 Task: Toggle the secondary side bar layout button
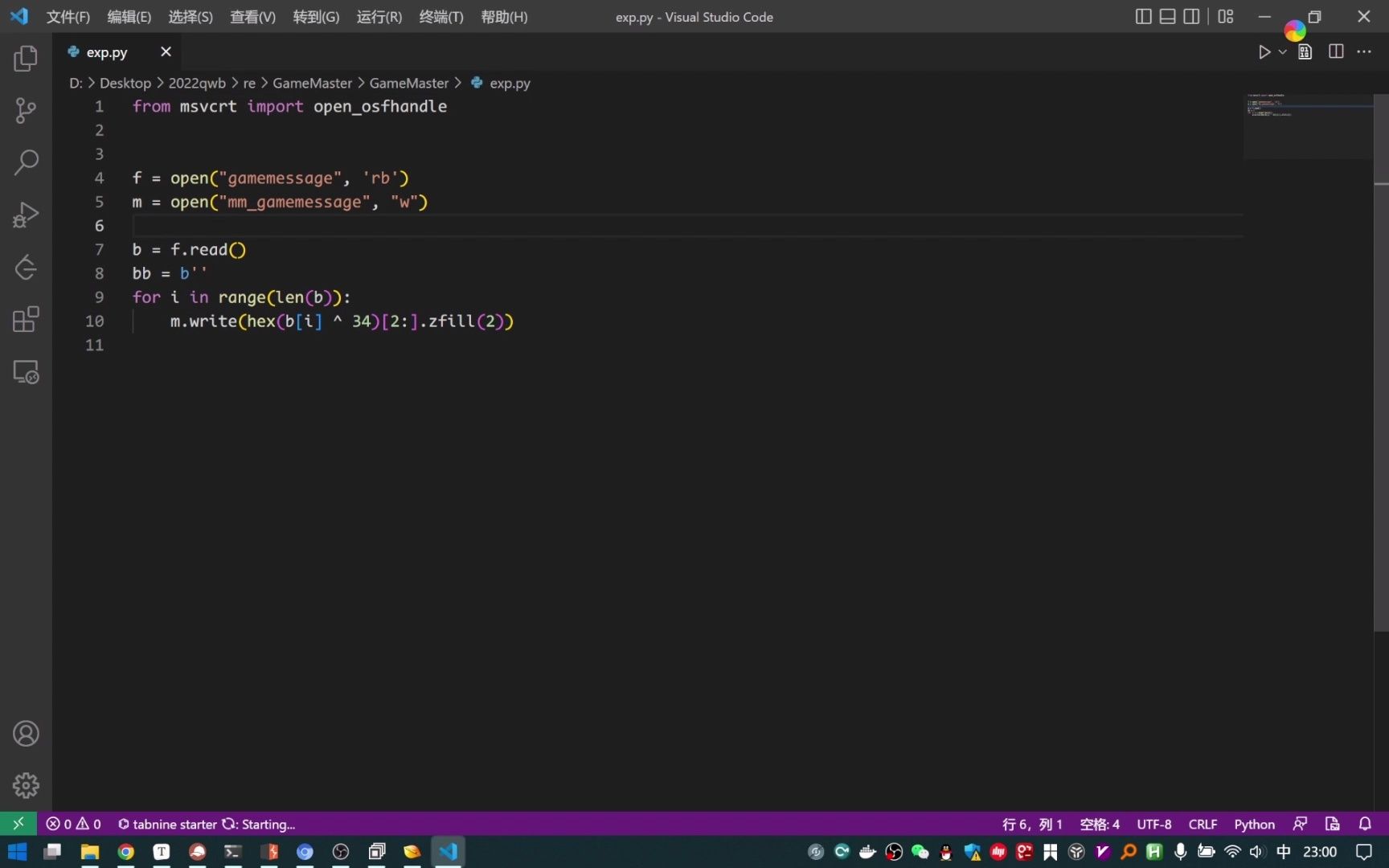pos(1191,17)
